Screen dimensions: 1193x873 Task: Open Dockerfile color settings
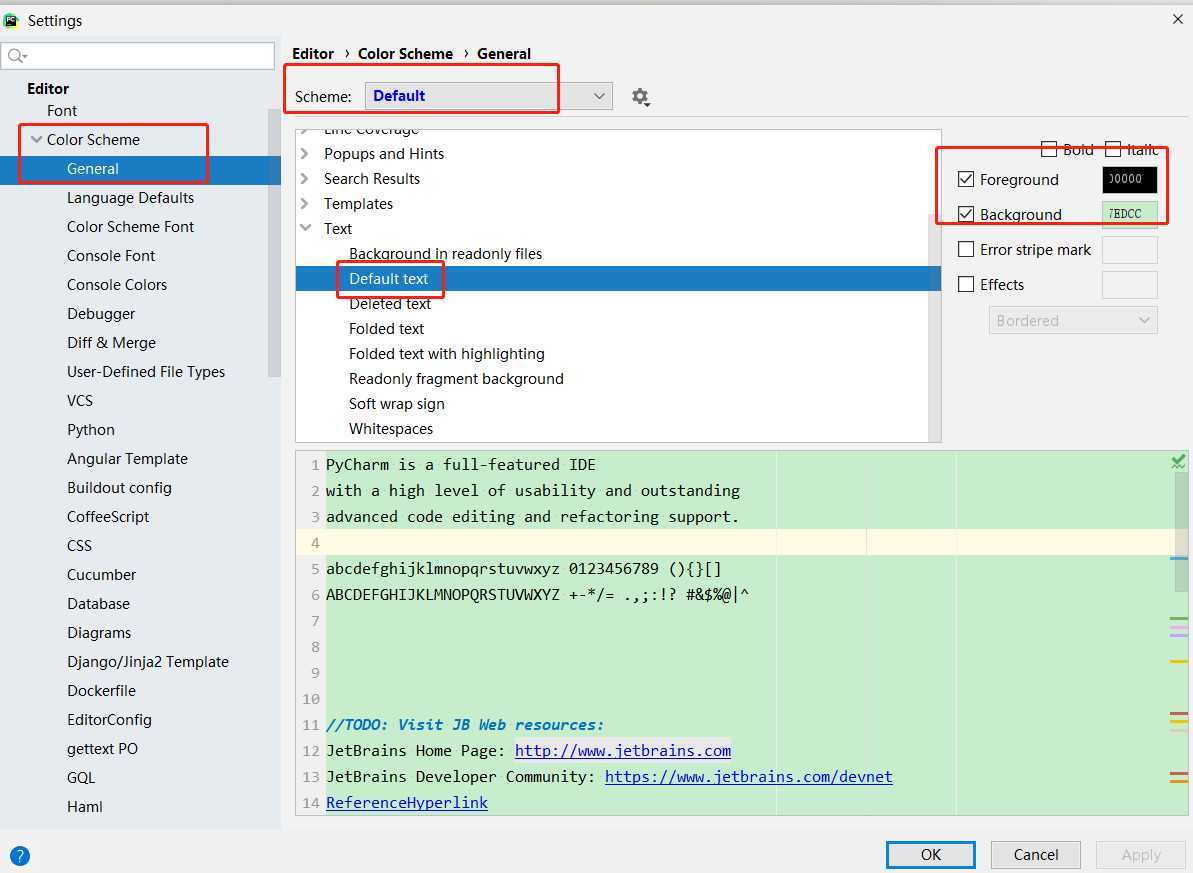tap(101, 690)
